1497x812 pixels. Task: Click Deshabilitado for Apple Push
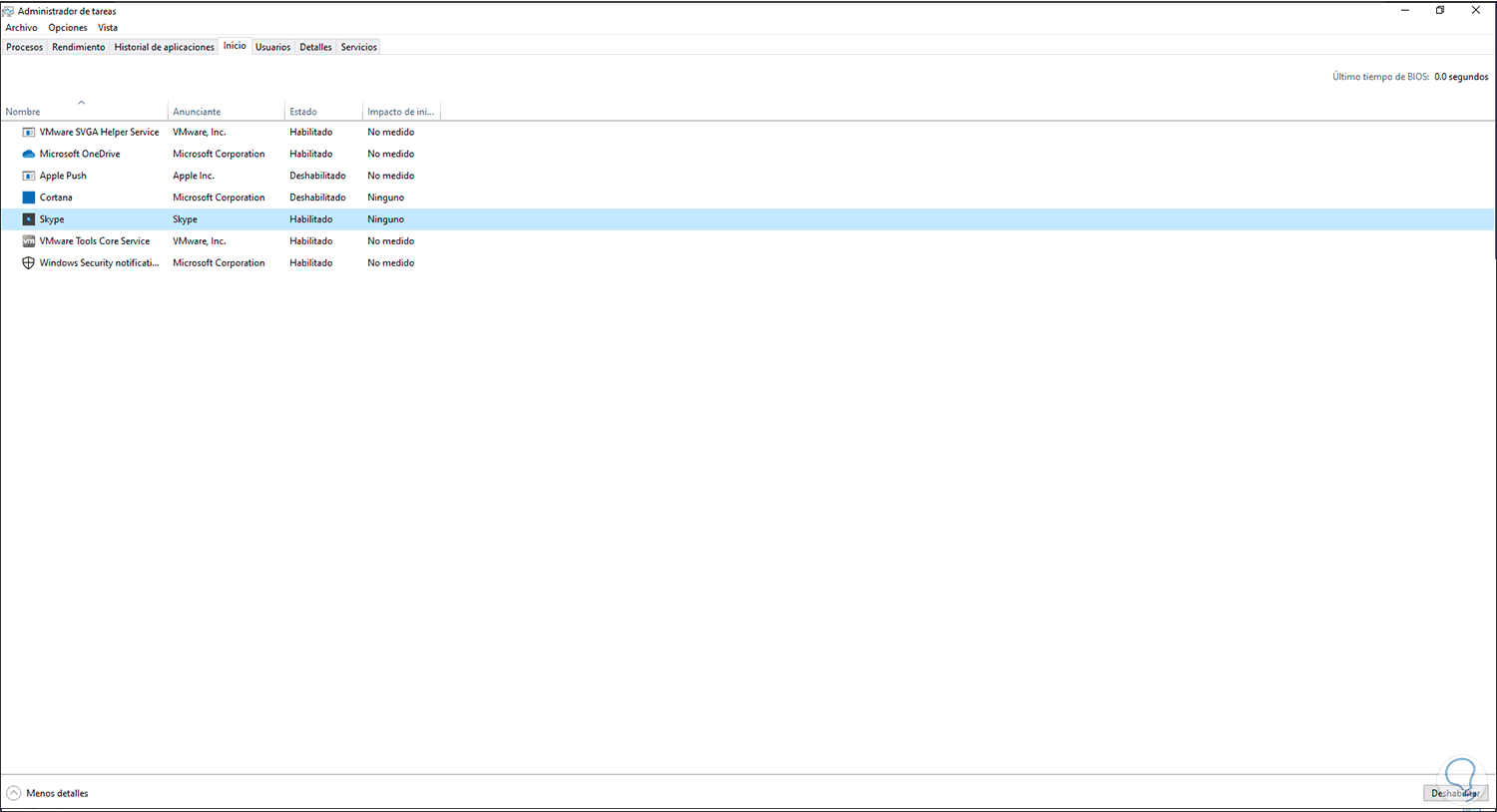pos(317,176)
